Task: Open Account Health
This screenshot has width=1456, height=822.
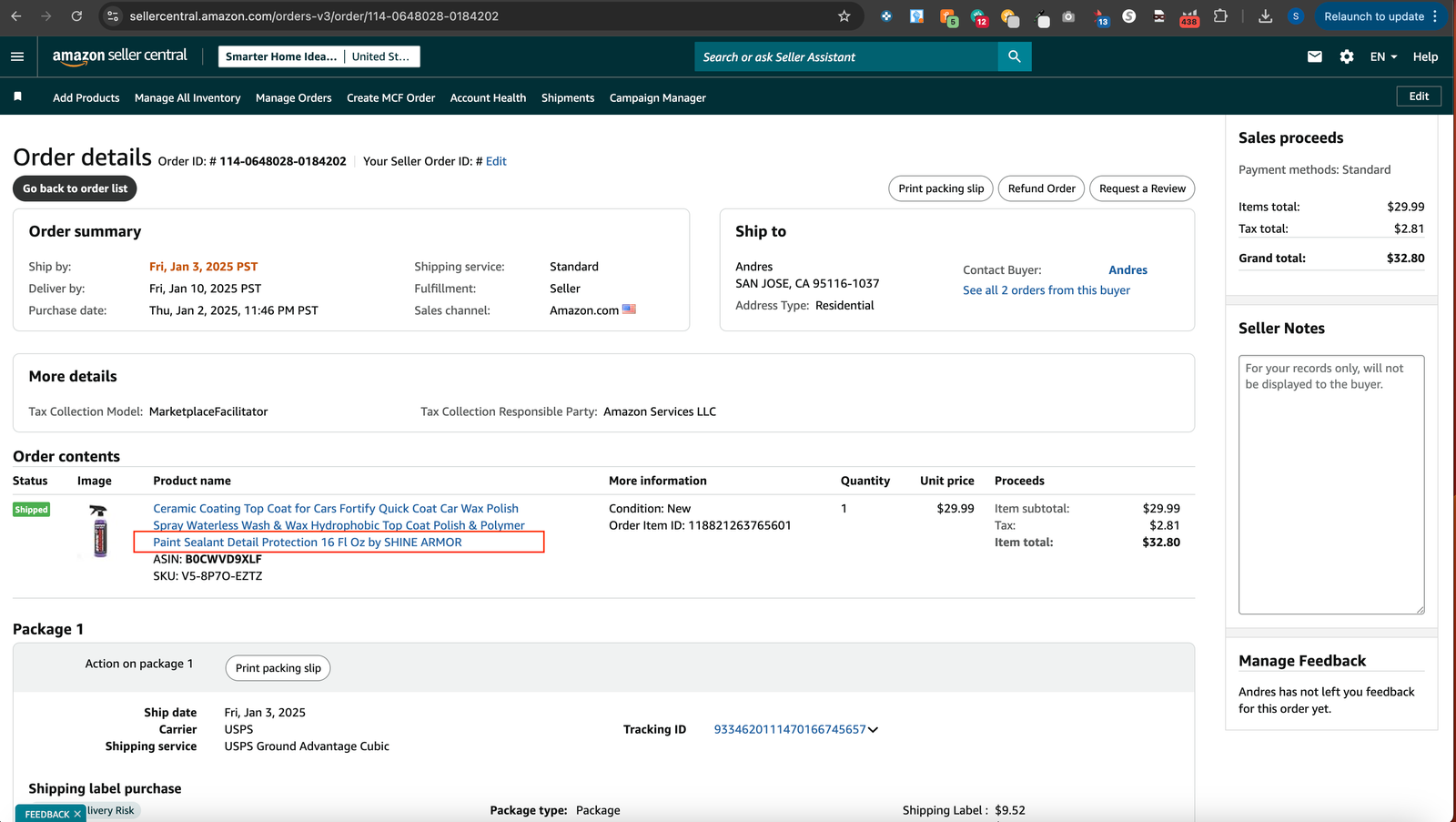Action: click(488, 97)
